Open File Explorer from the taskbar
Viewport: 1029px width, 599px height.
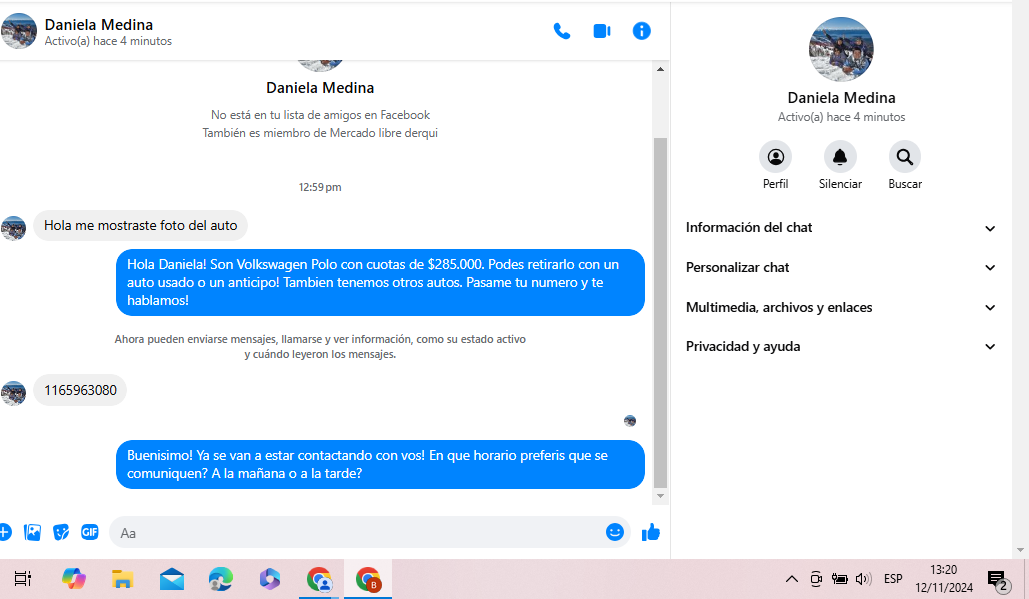coord(122,579)
